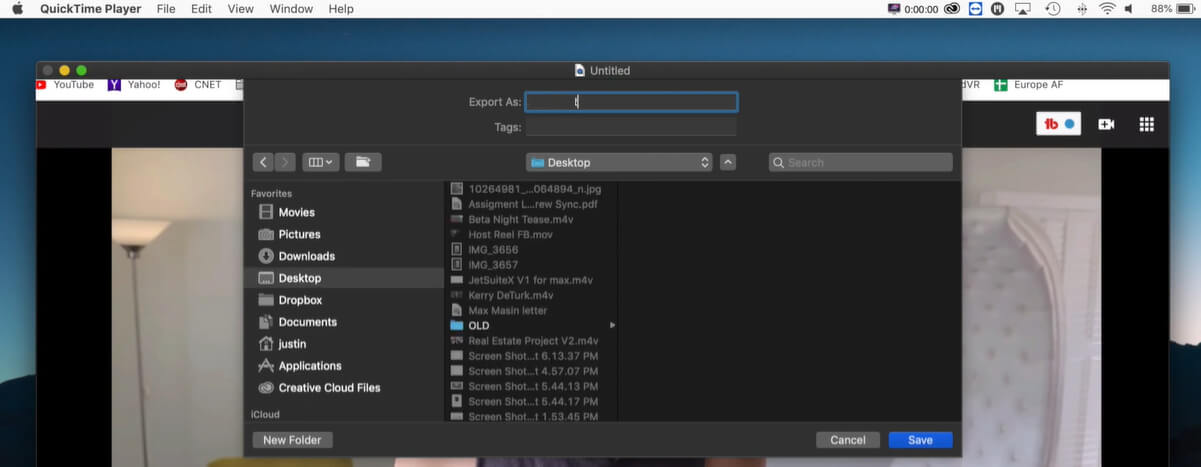Viewport: 1201px width, 467px height.
Task: Click the Save button
Action: click(920, 440)
